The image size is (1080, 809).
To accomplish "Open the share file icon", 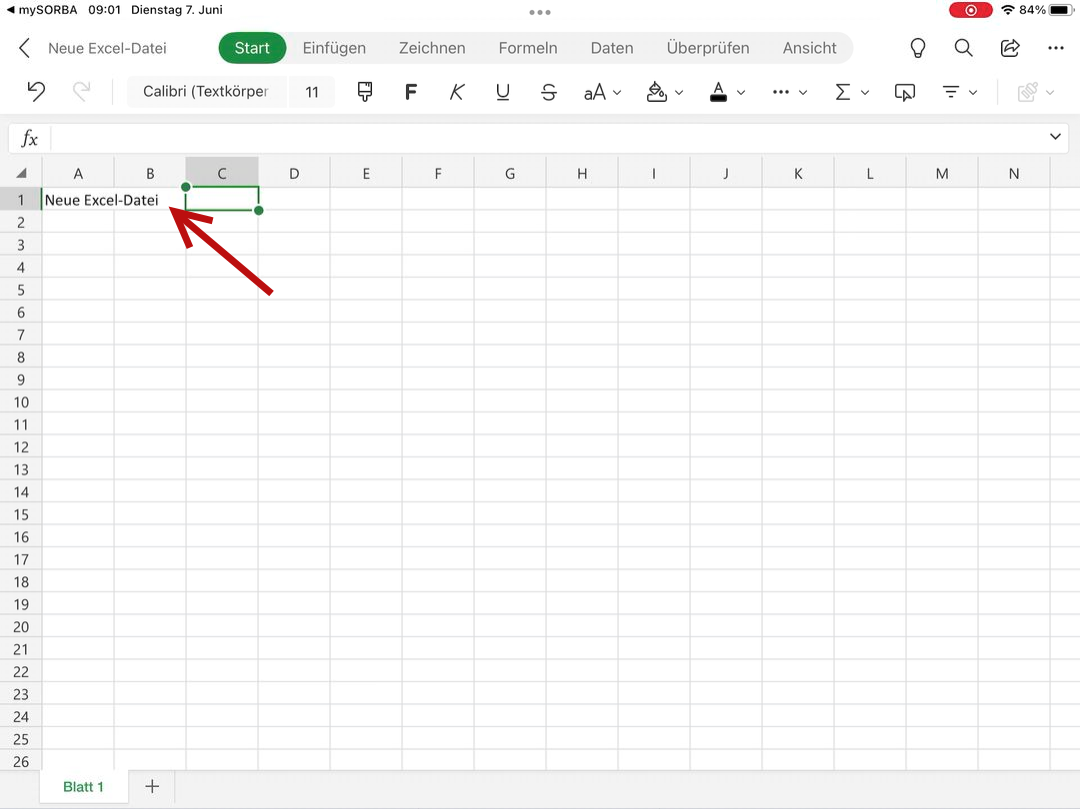I will (x=1010, y=48).
